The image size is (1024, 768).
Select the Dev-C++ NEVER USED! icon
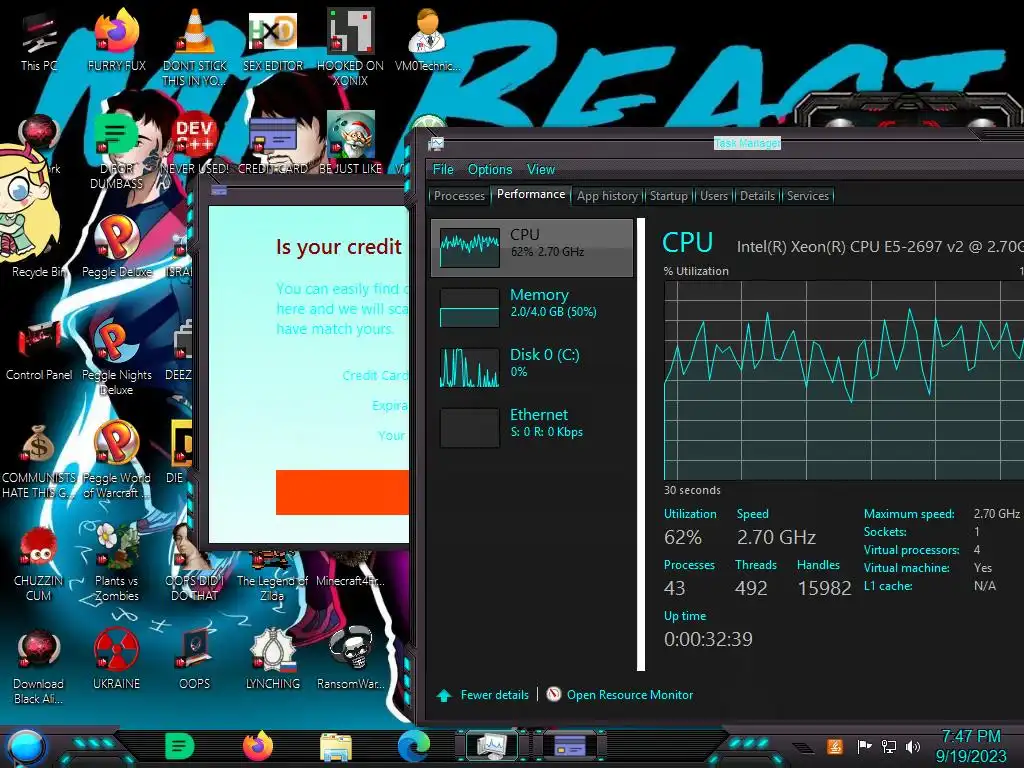tap(195, 144)
